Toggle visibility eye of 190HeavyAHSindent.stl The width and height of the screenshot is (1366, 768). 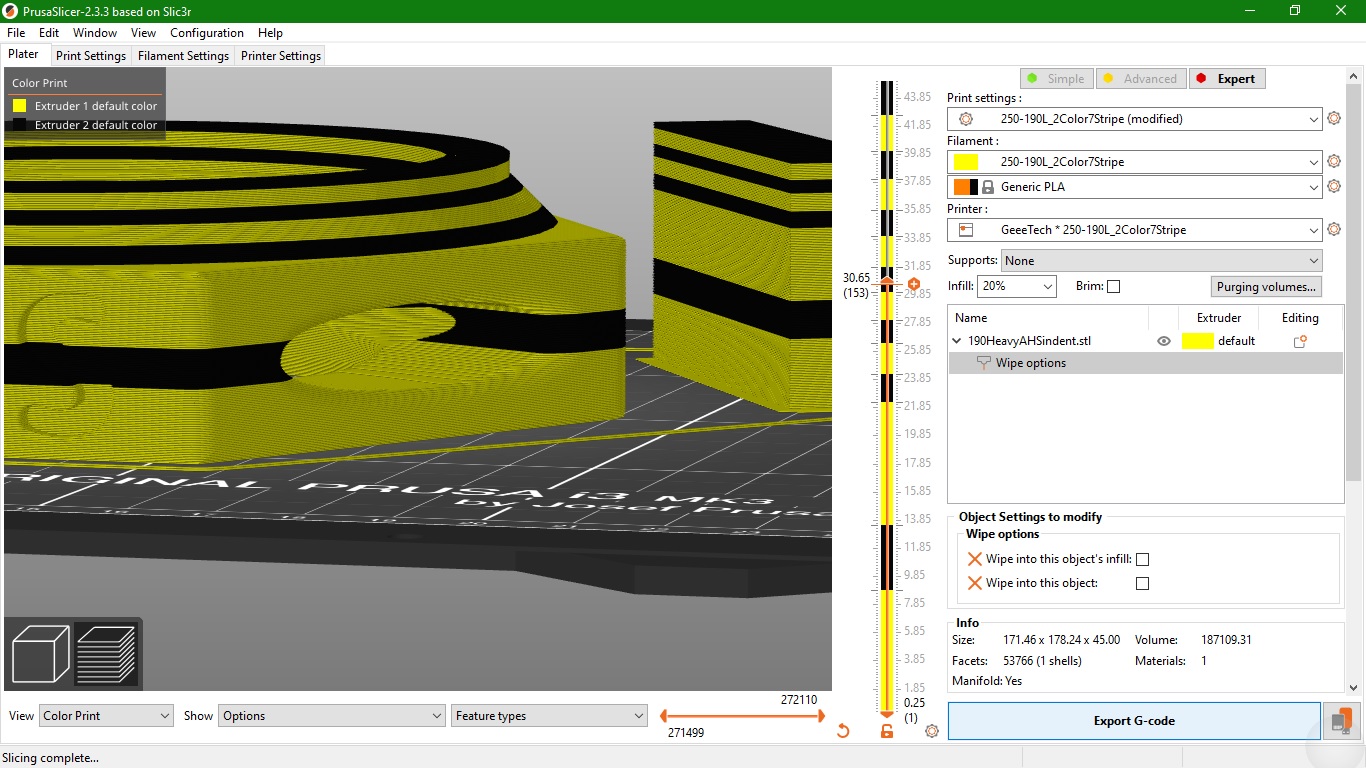coord(1163,341)
